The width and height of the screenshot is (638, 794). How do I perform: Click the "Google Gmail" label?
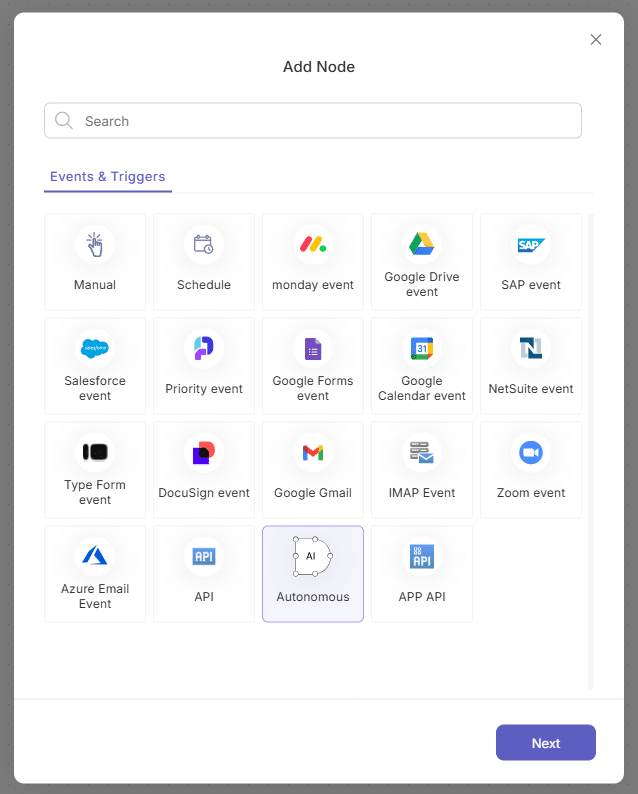tap(313, 493)
